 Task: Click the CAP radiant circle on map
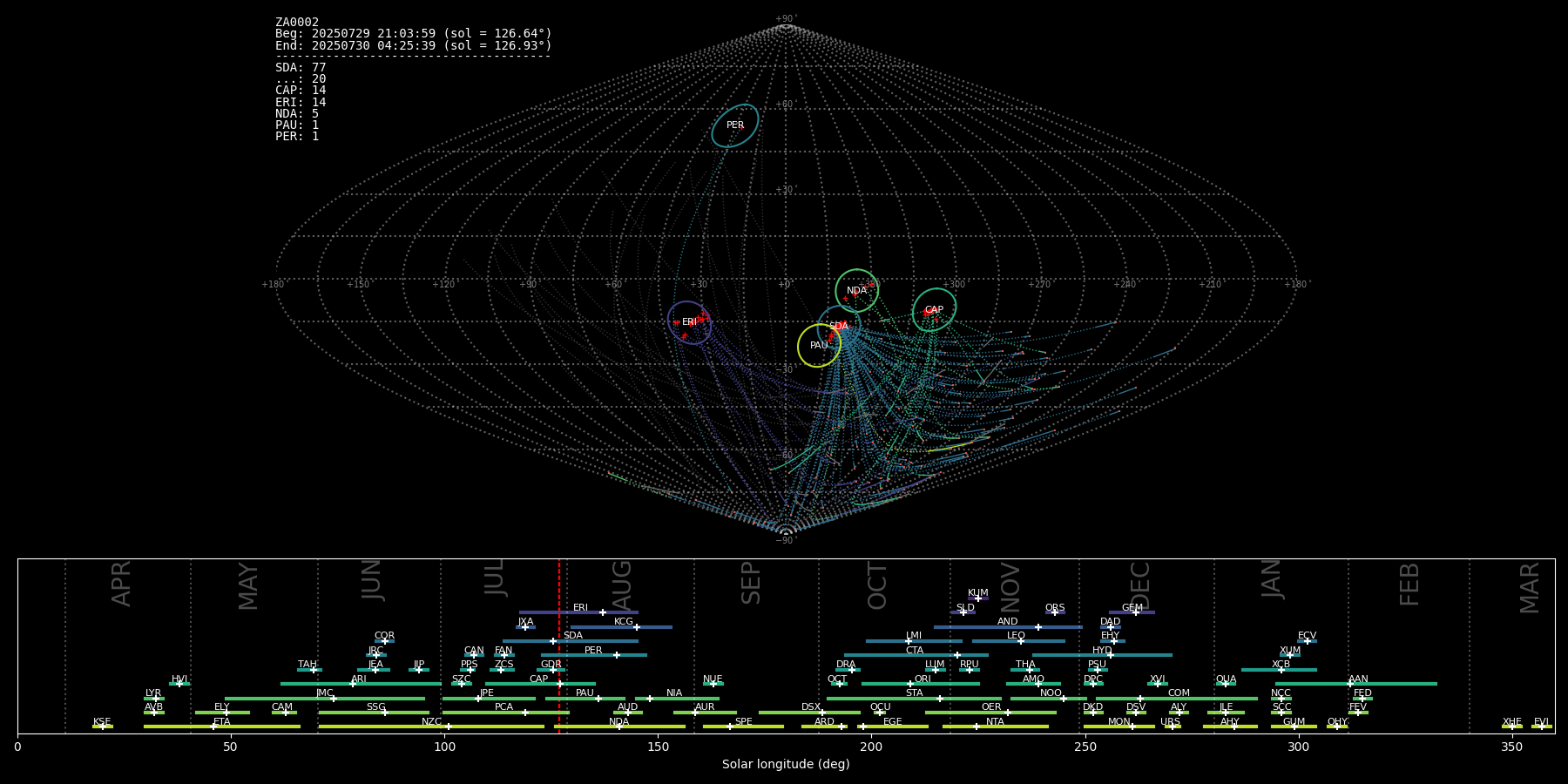coord(934,310)
